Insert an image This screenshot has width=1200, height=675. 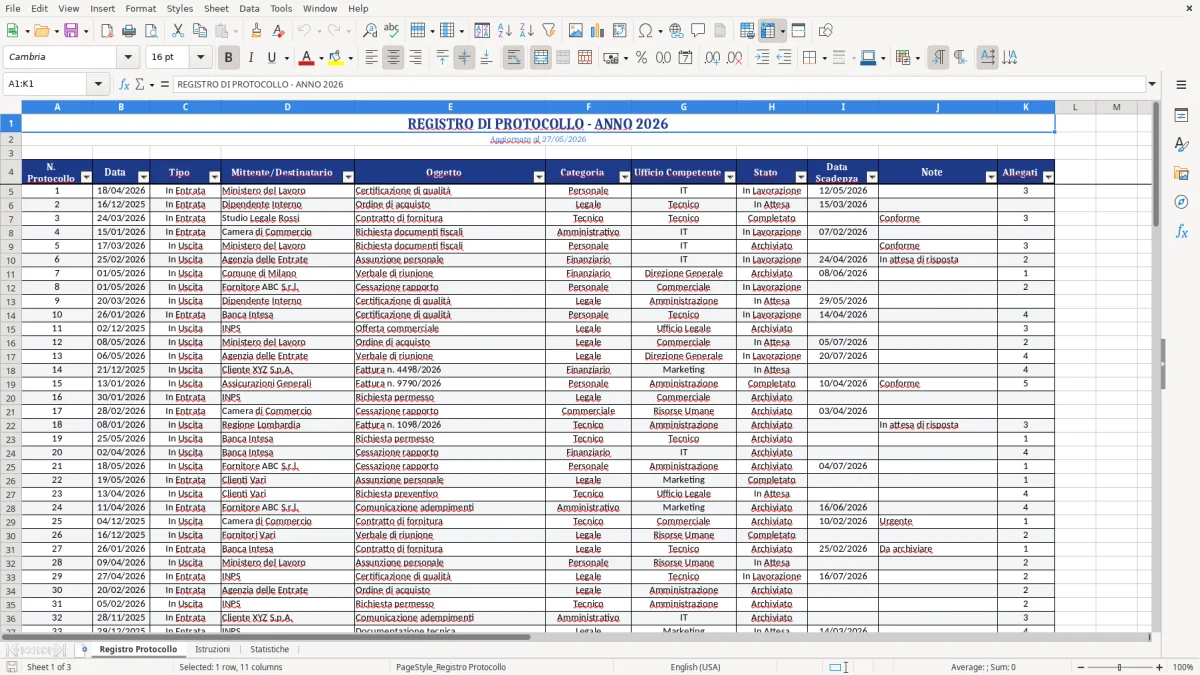[x=576, y=31]
